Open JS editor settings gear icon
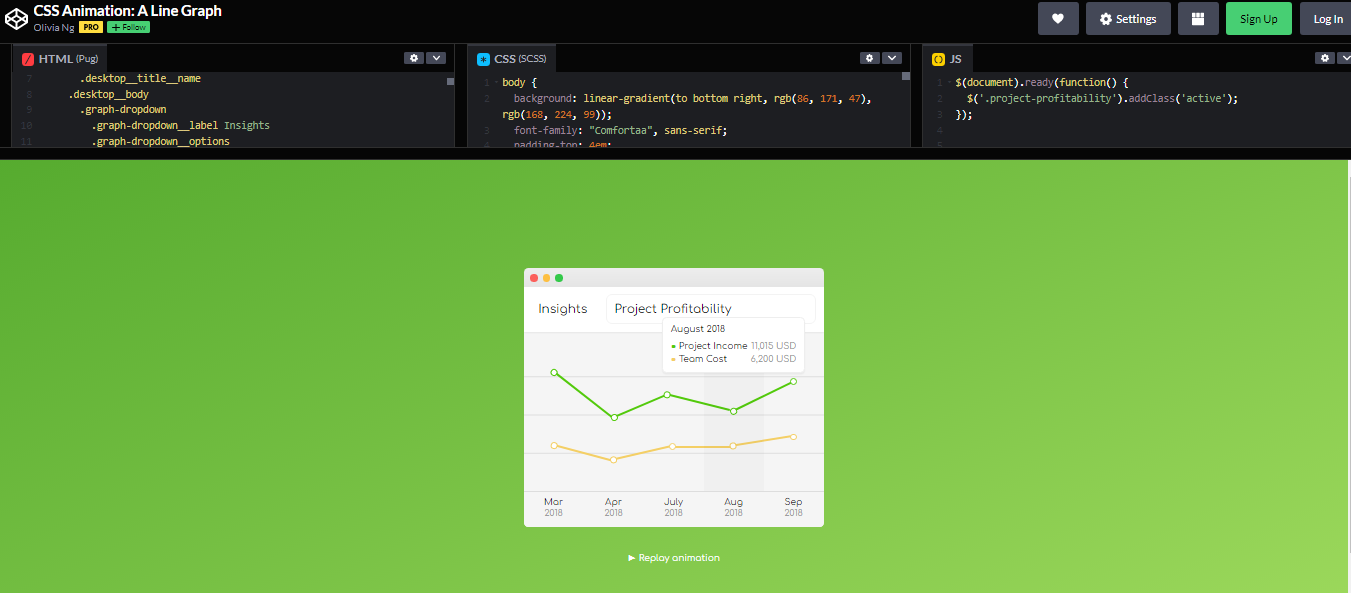Viewport: 1351px width, 593px height. (1325, 58)
